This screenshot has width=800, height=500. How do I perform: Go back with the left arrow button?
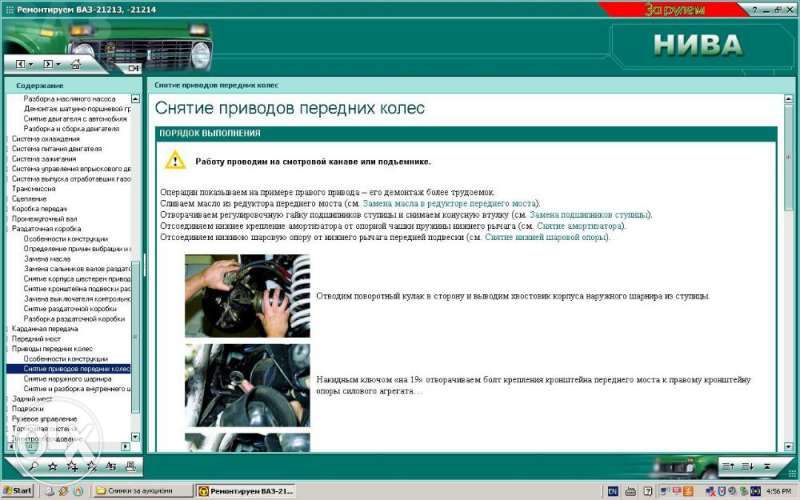click(x=20, y=64)
